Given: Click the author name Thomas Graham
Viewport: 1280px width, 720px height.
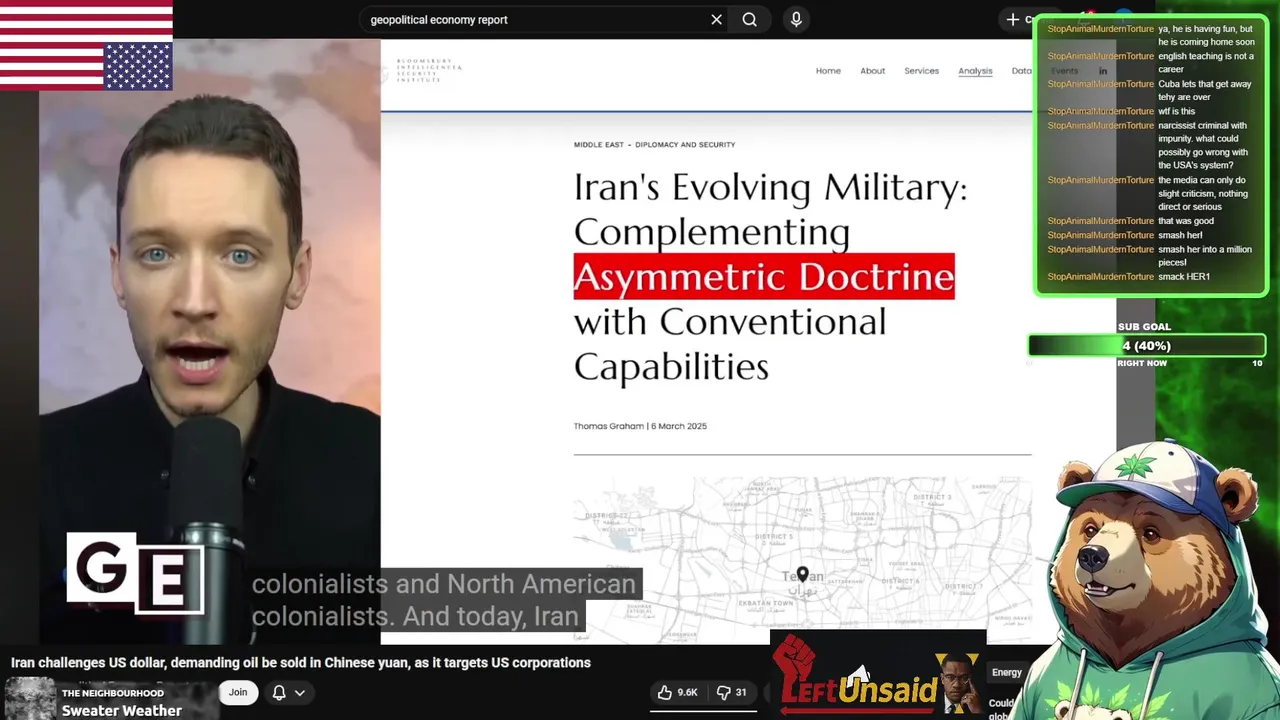Looking at the screenshot, I should [608, 426].
